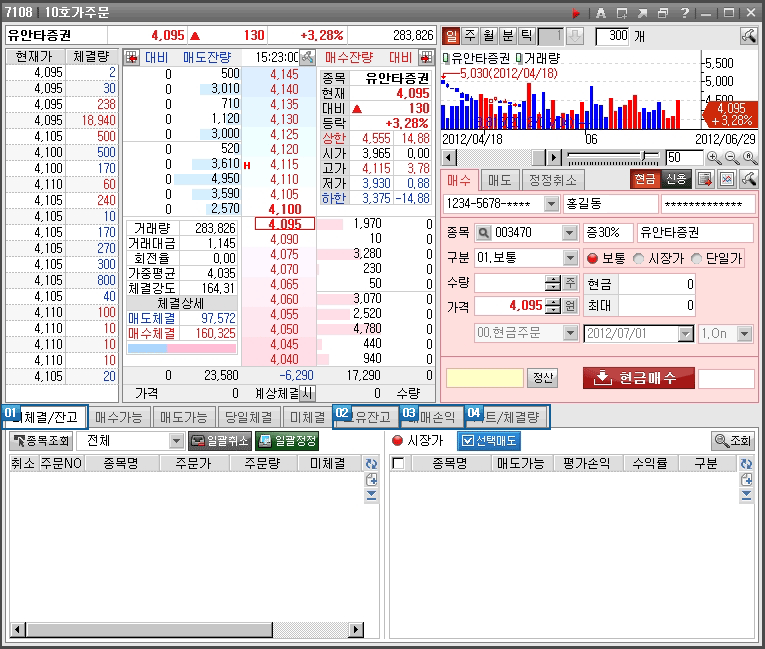Switch to 신용 (credit) order mode
Screen dimensions: 765x649
pos(676,180)
